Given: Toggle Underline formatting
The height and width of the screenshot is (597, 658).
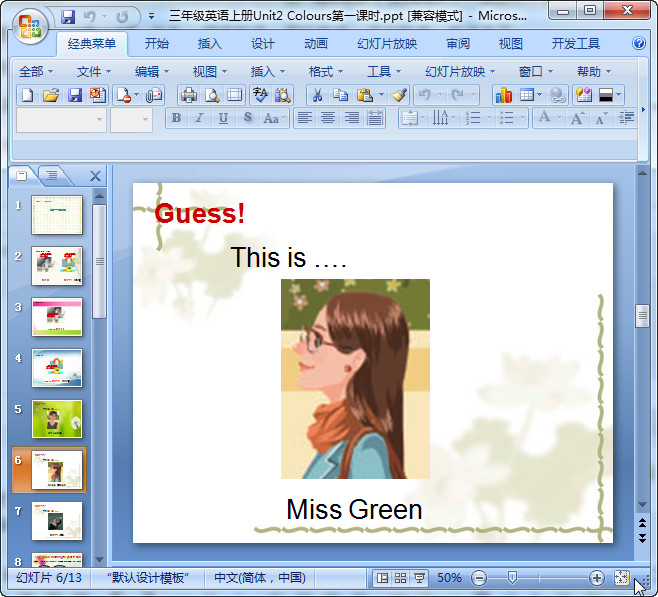Looking at the screenshot, I should (223, 118).
